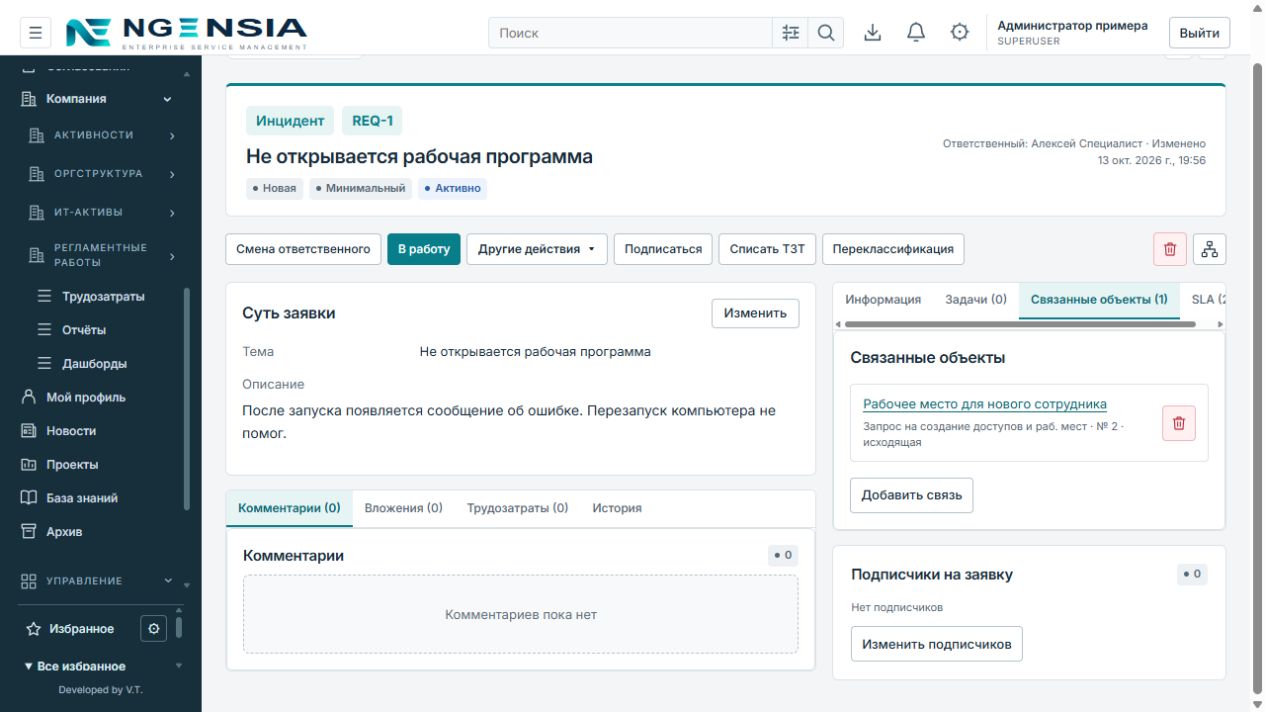Switch to the Информация tab
1265x712 pixels.
point(883,299)
